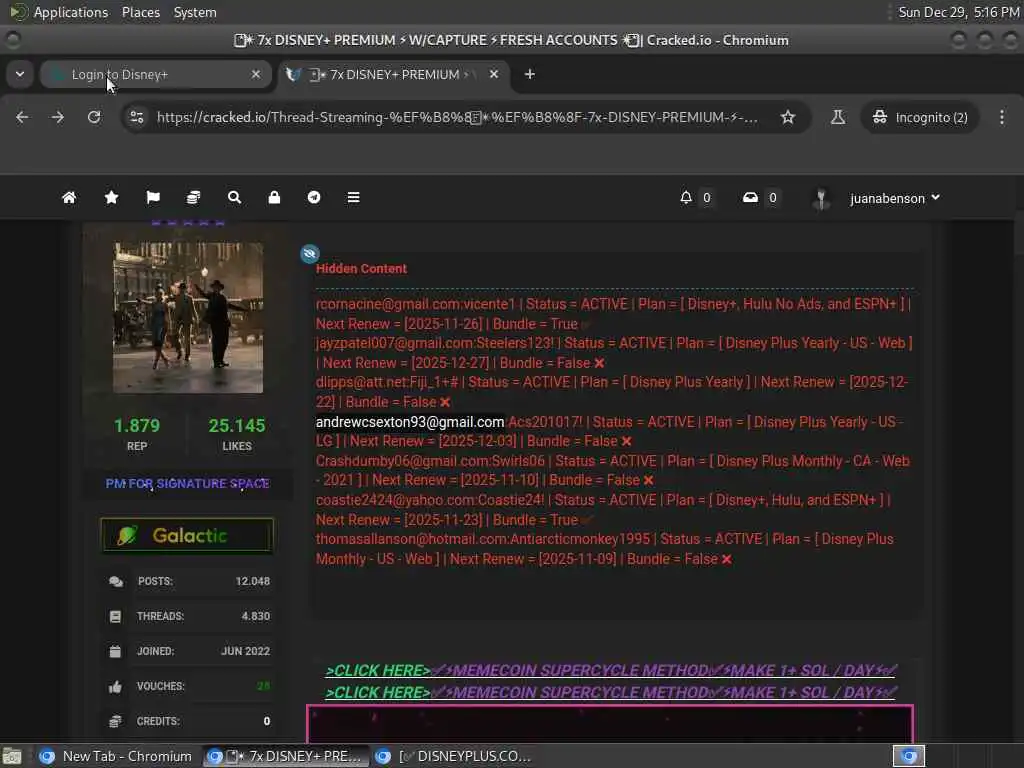Click the dlipps@att.net account line
1024x768 pixels.
[x=612, y=392]
